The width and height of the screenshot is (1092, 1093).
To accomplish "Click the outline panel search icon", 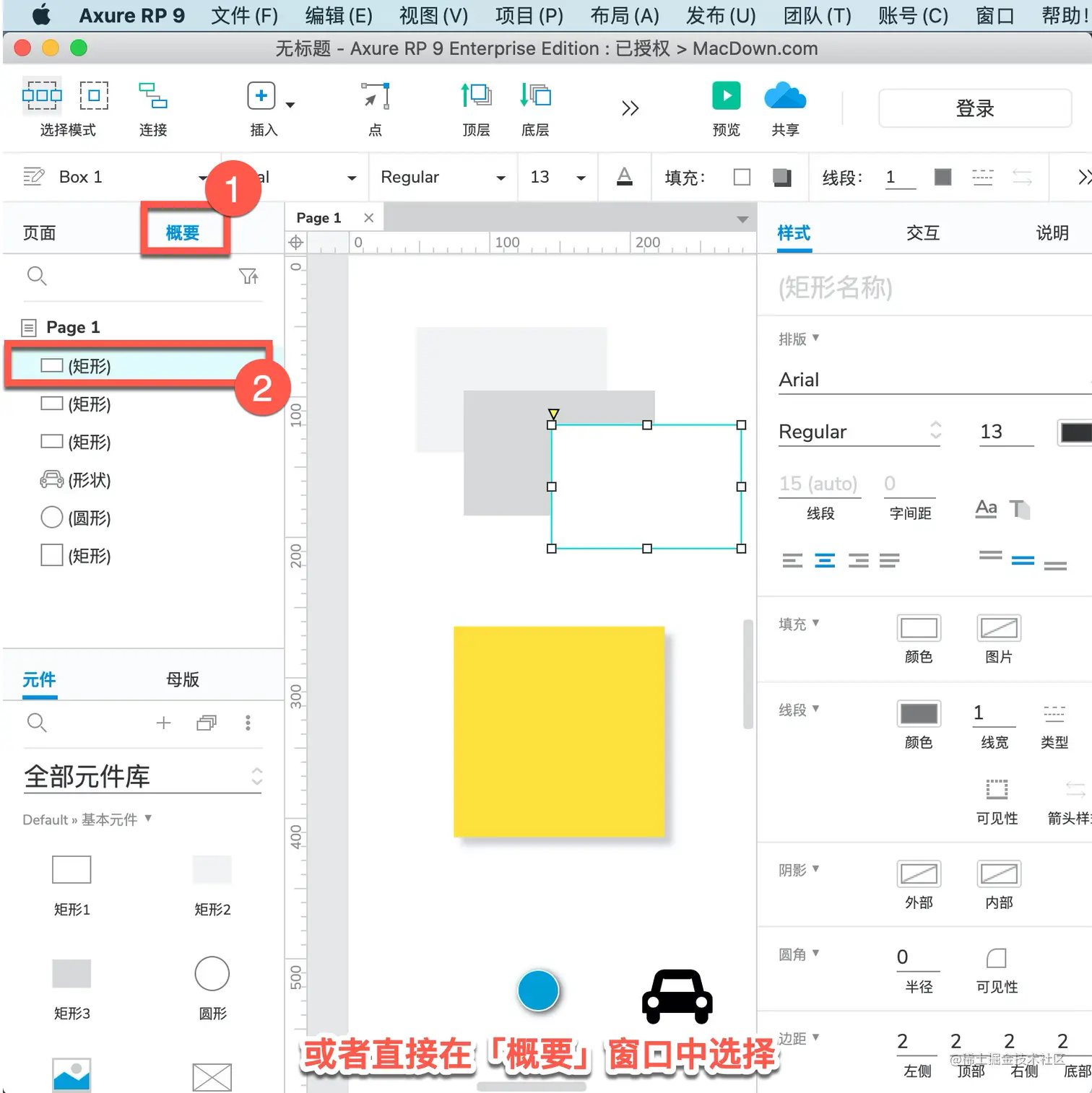I will click(x=37, y=276).
